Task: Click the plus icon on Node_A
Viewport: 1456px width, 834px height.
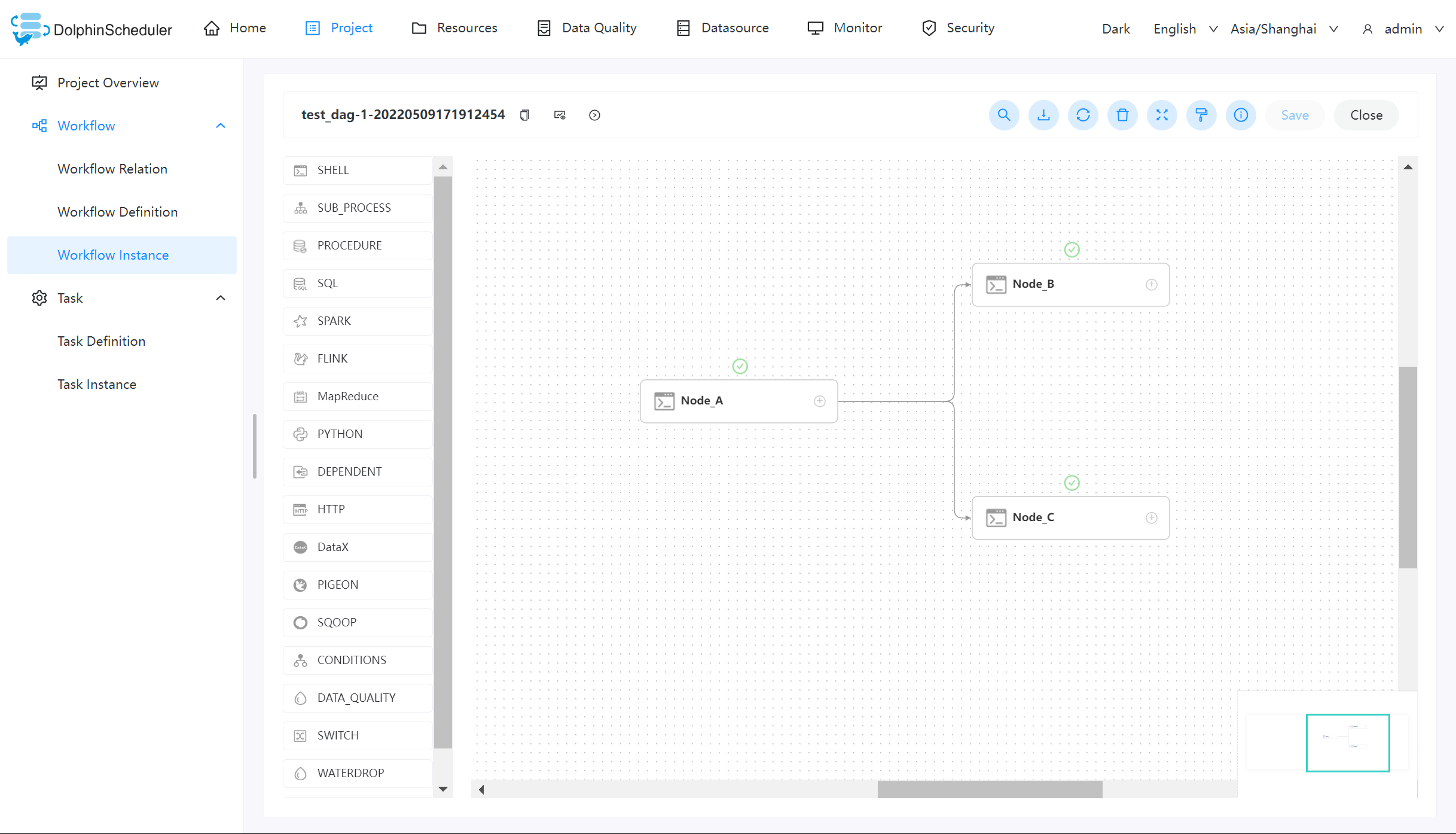Action: pyautogui.click(x=820, y=401)
